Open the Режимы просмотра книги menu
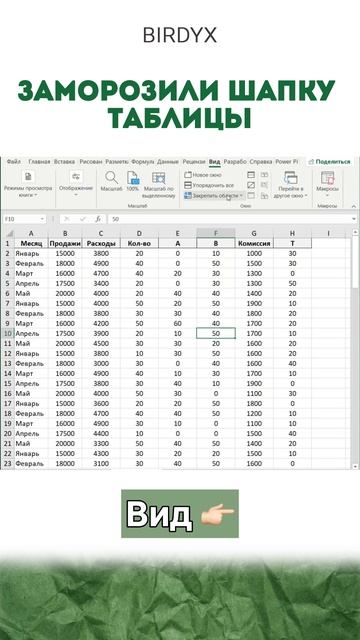 (28, 183)
